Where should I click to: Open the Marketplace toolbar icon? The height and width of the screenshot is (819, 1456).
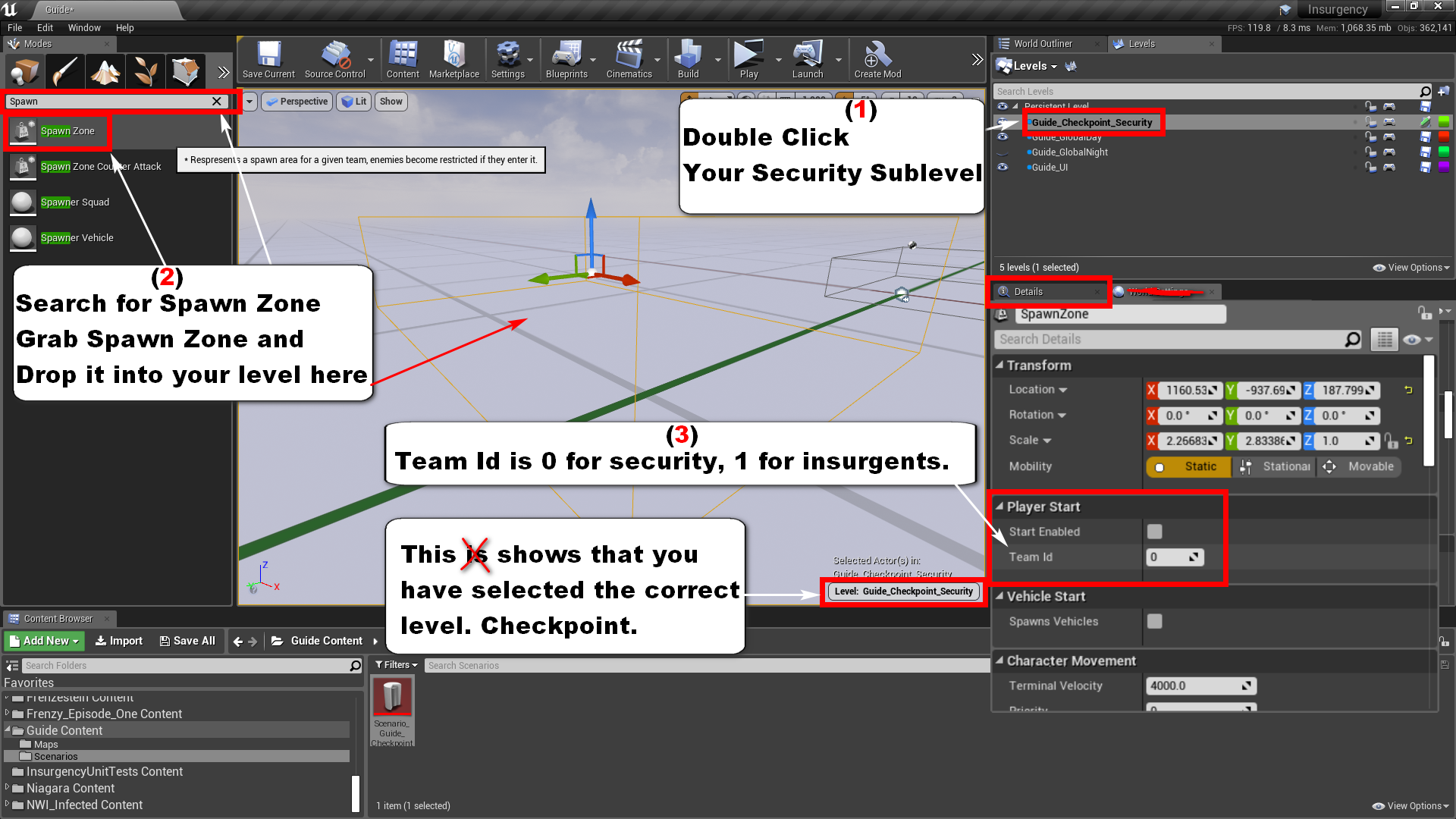point(453,60)
